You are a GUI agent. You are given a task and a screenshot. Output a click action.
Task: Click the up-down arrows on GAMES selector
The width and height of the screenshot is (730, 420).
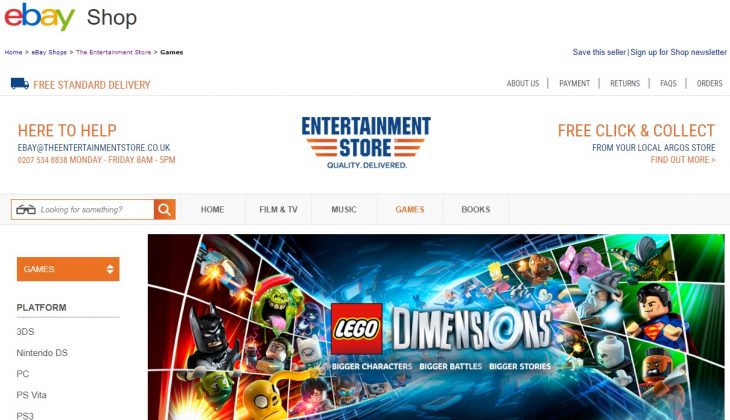[x=110, y=269]
